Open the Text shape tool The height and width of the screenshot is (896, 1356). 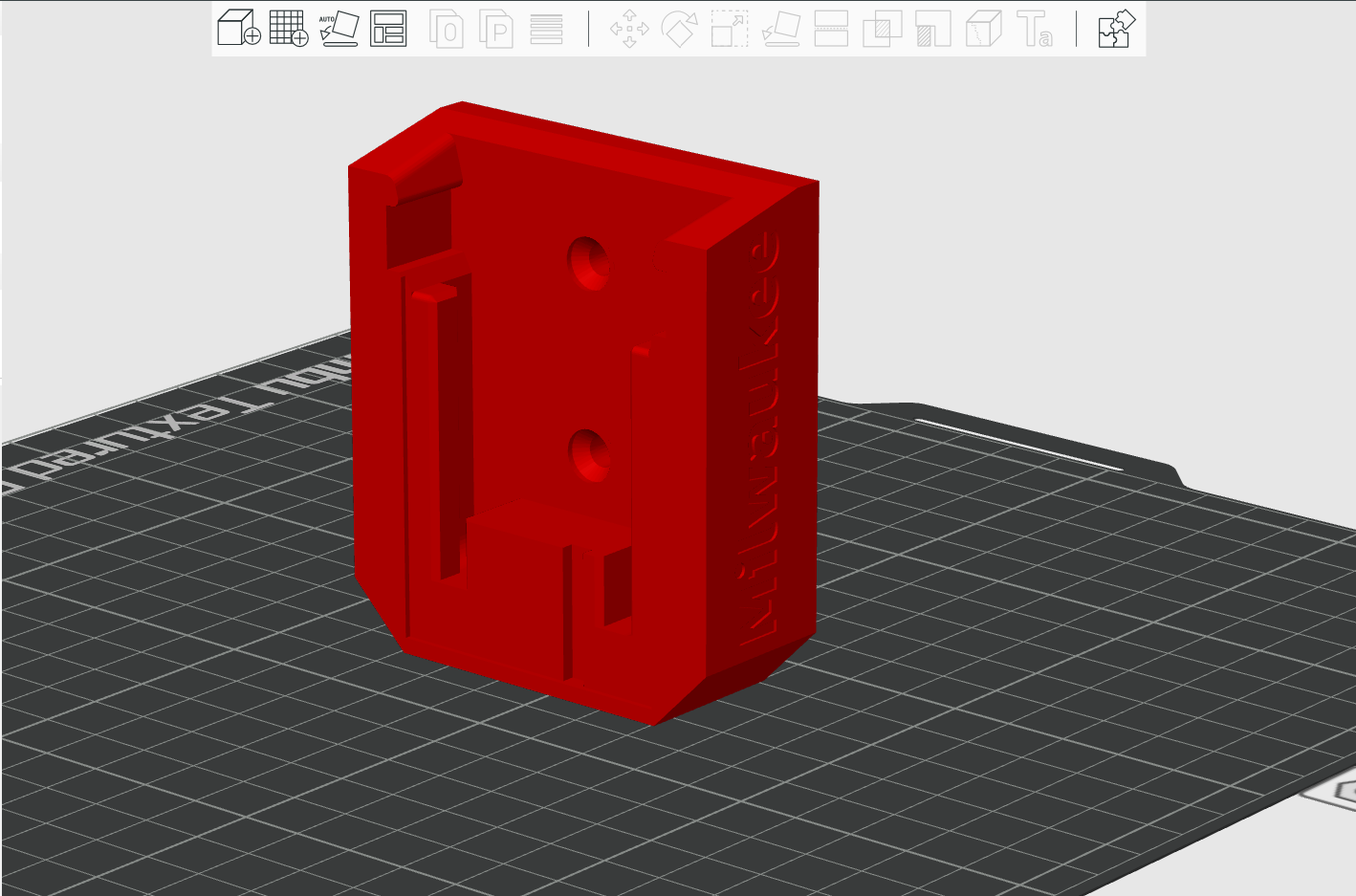pos(1034,29)
